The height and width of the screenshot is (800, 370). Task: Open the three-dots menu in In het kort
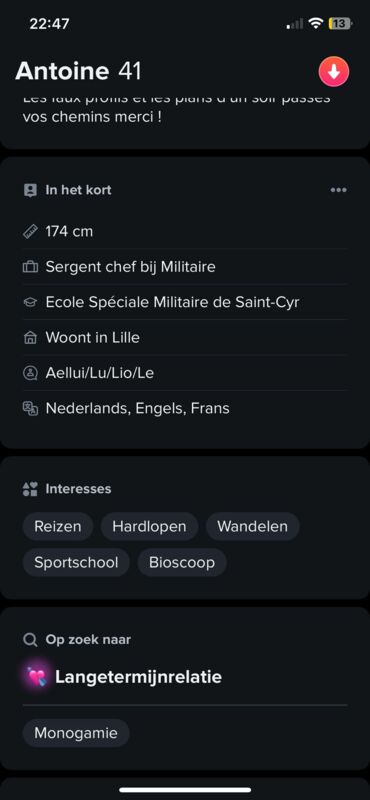tap(338, 190)
